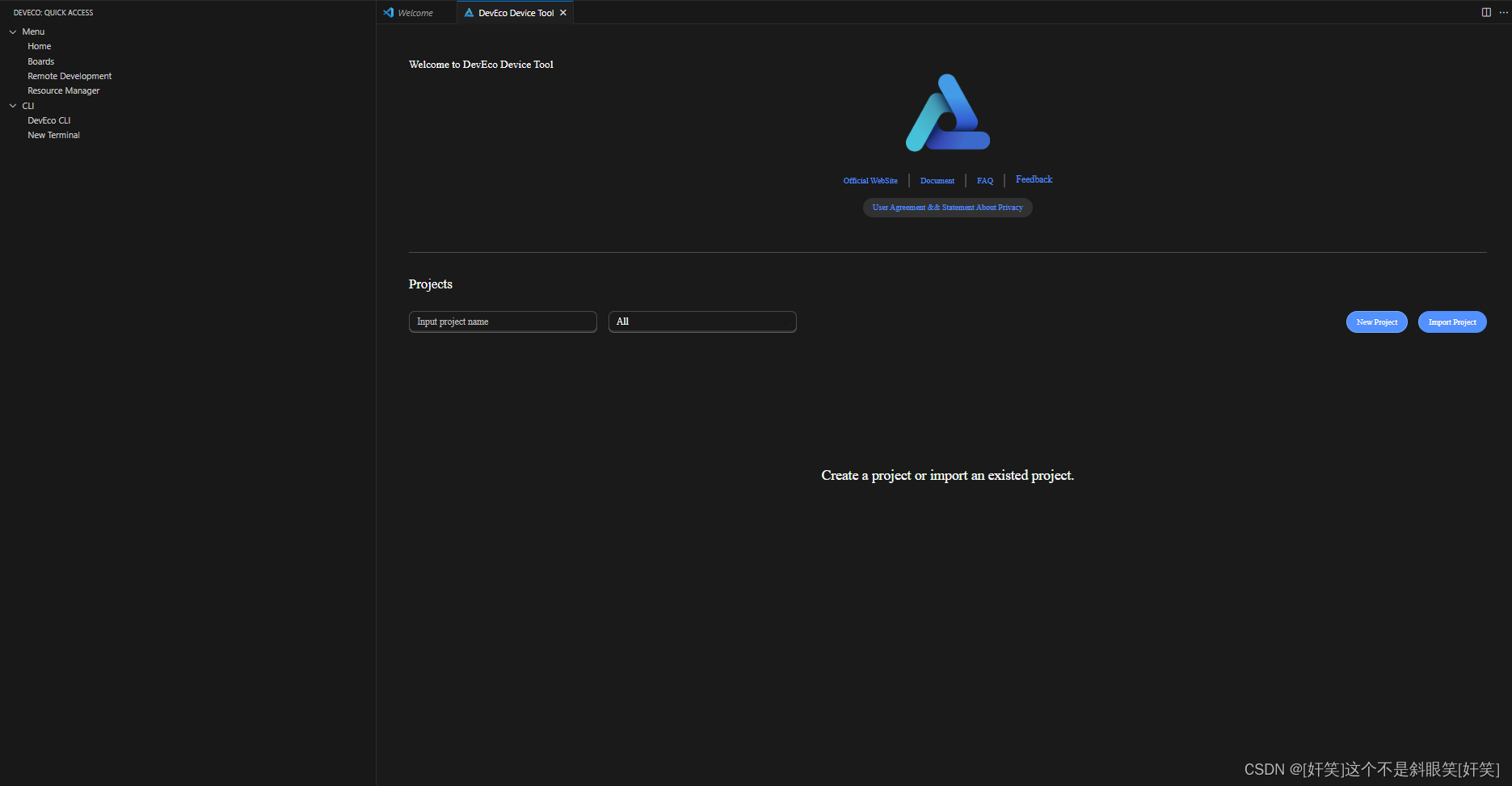Open Boards in the Quick Access menu
The height and width of the screenshot is (786, 1512).
click(x=41, y=61)
